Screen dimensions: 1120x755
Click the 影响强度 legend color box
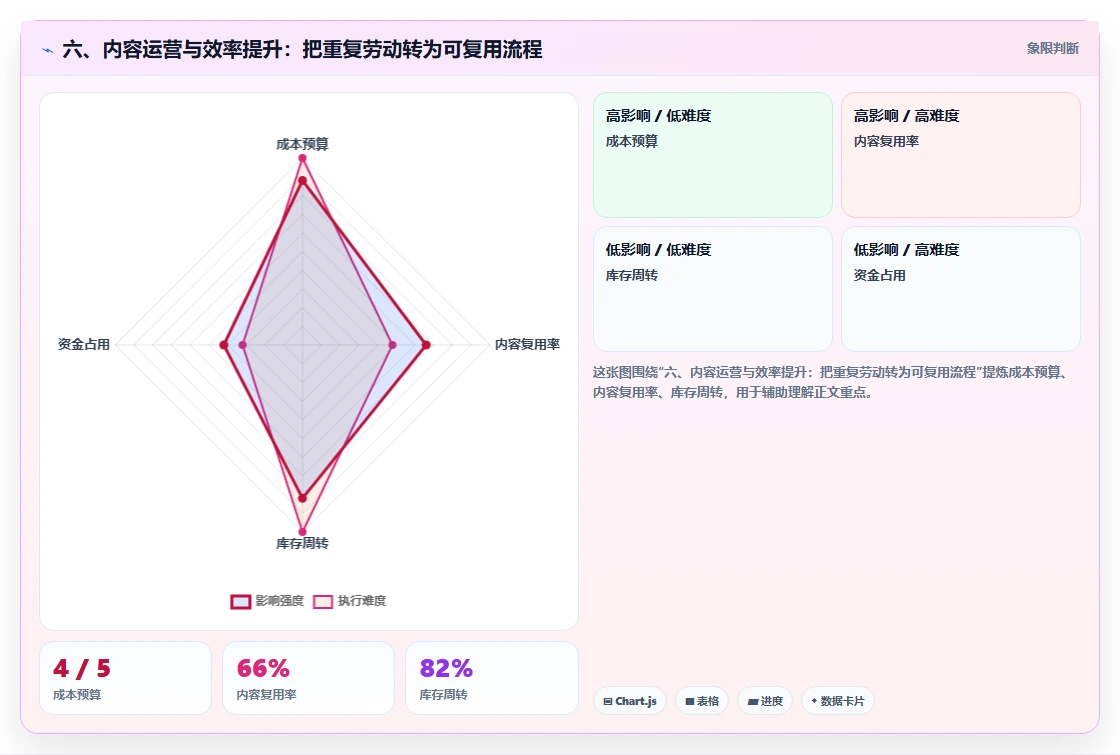241,601
